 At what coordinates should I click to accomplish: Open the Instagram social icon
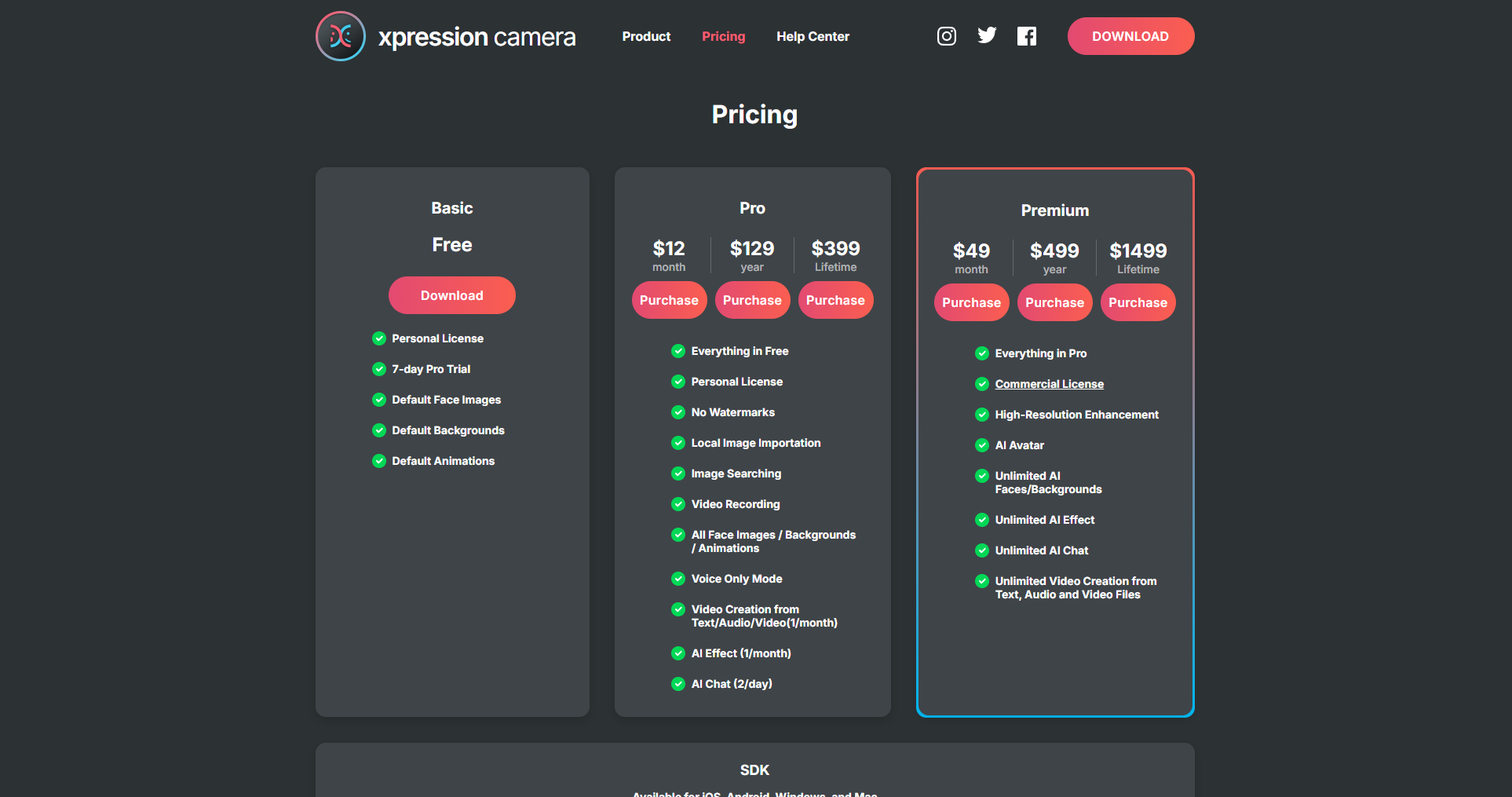[946, 35]
